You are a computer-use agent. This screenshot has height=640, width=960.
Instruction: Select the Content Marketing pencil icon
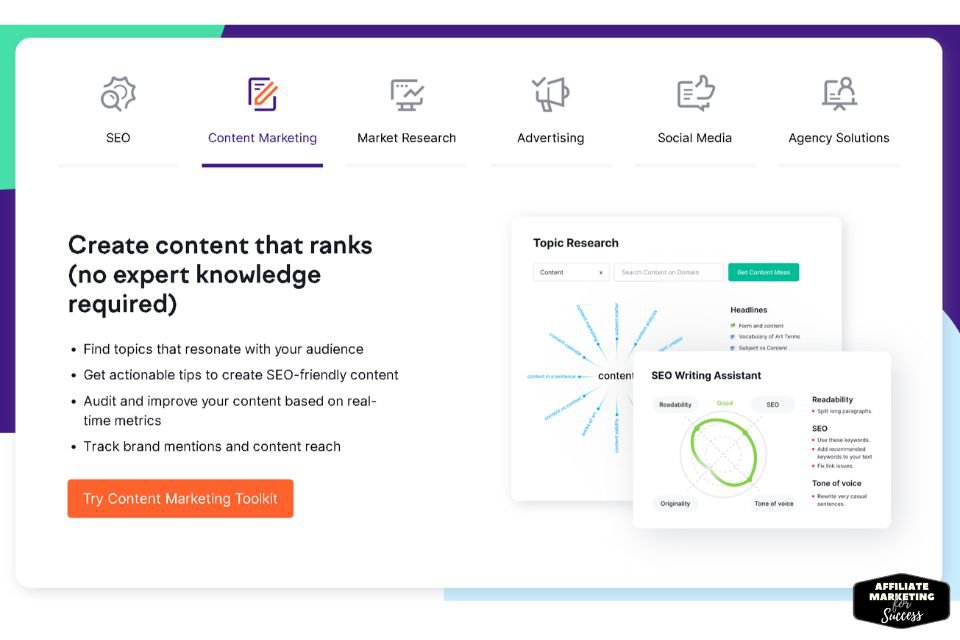point(263,94)
